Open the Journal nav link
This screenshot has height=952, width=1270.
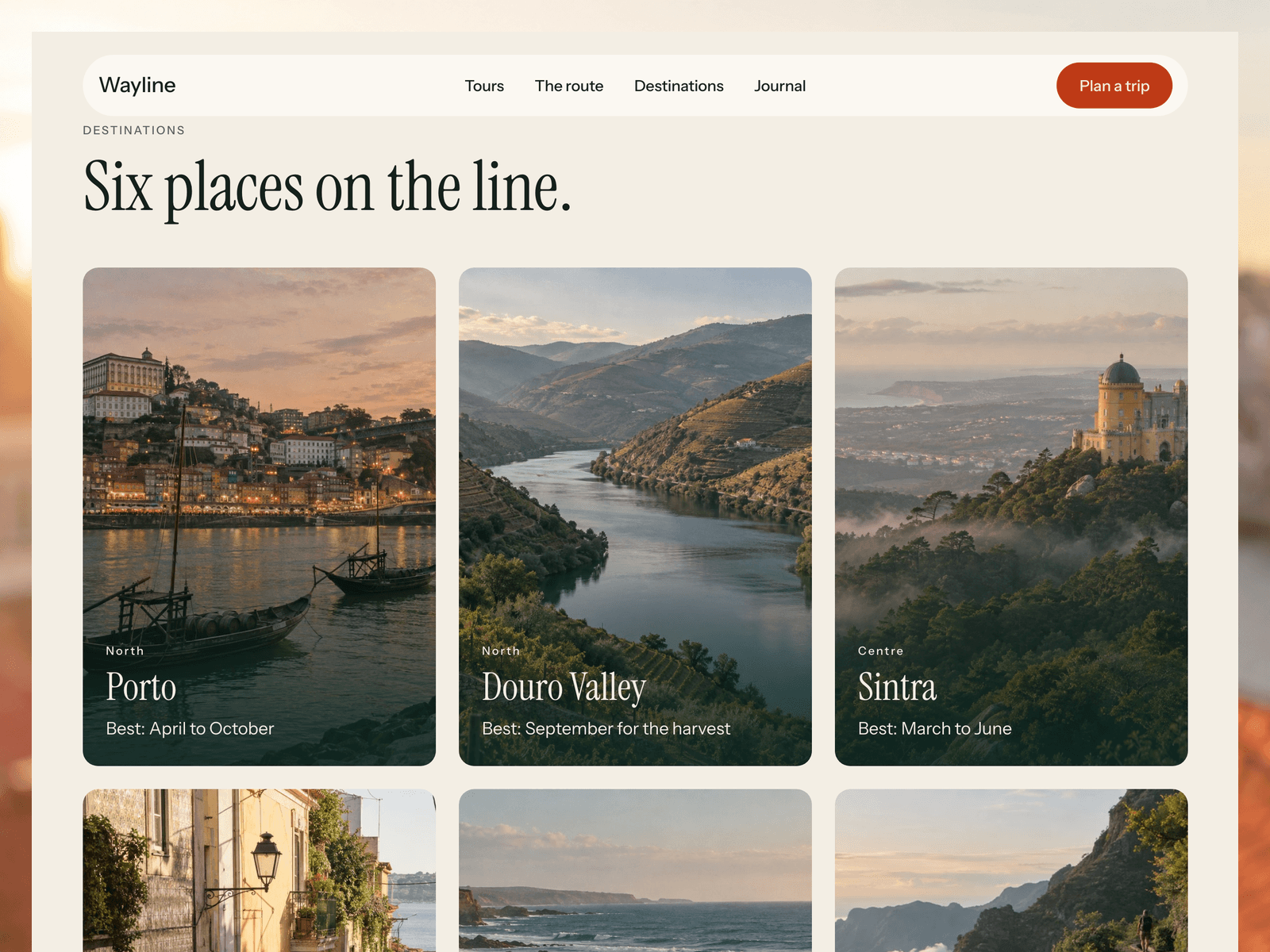pos(779,86)
